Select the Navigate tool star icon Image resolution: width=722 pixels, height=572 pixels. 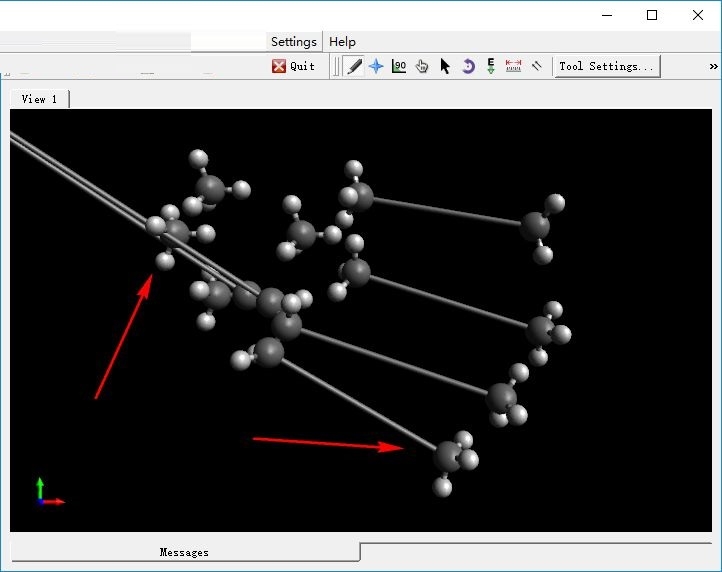pyautogui.click(x=376, y=66)
